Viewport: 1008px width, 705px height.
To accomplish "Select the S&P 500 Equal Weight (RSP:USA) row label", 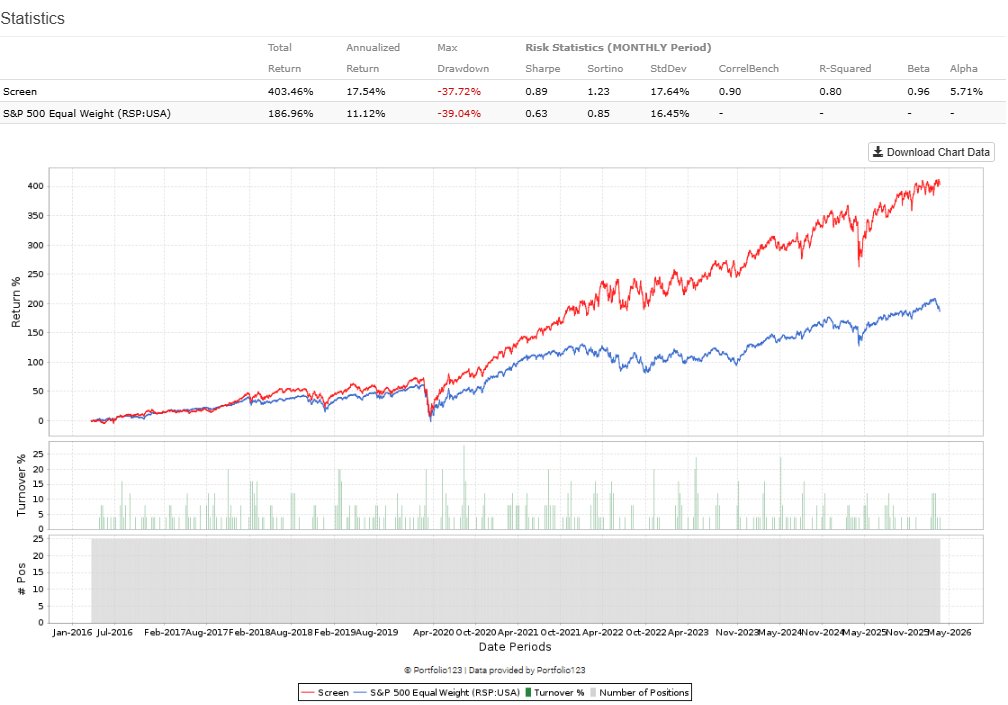I will point(87,114).
